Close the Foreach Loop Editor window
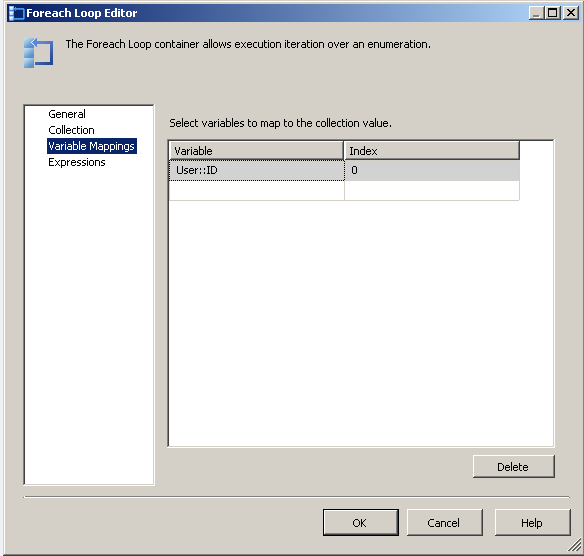The image size is (584, 556). pyautogui.click(x=571, y=13)
